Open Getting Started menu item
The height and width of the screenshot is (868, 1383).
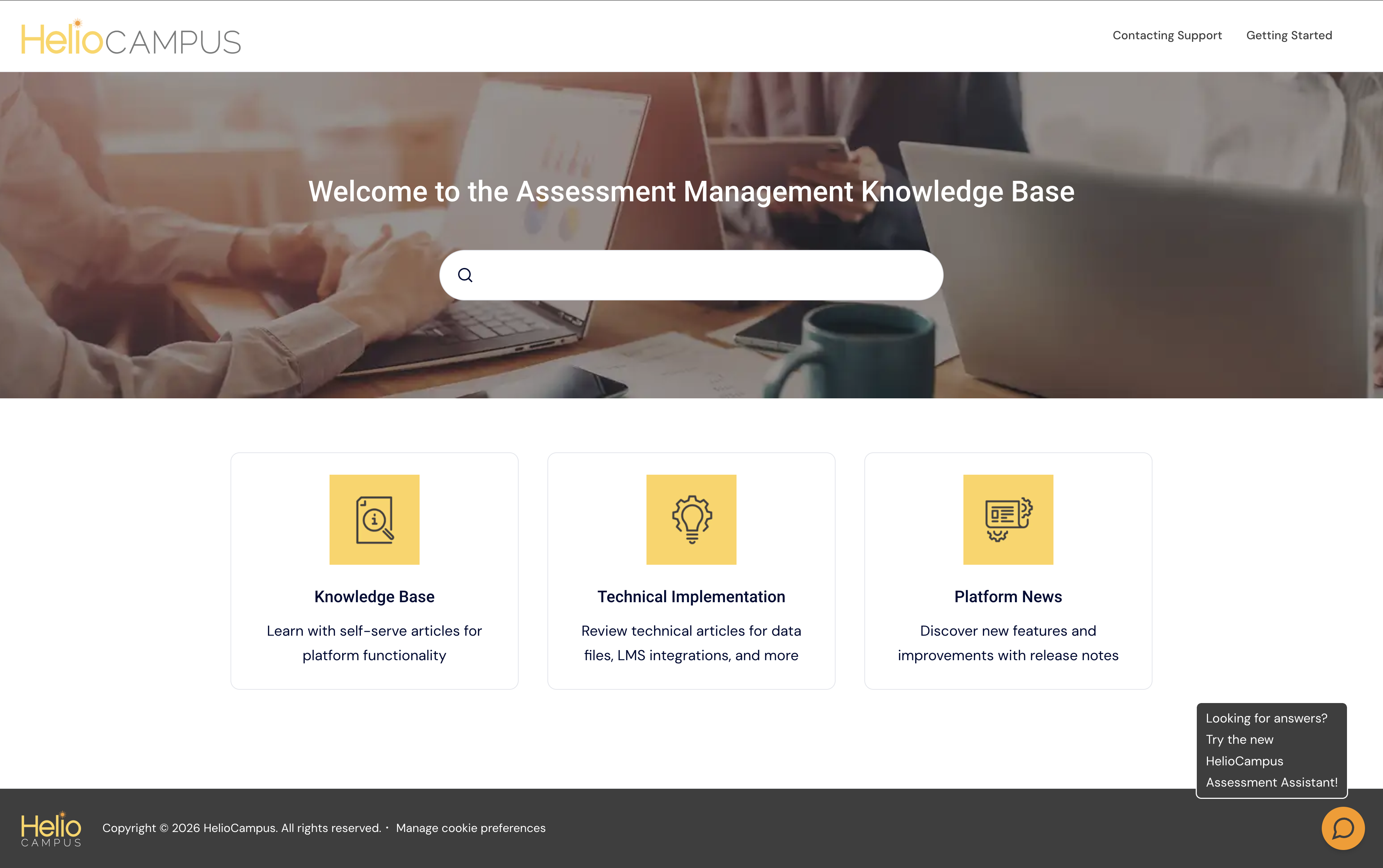[x=1289, y=36]
